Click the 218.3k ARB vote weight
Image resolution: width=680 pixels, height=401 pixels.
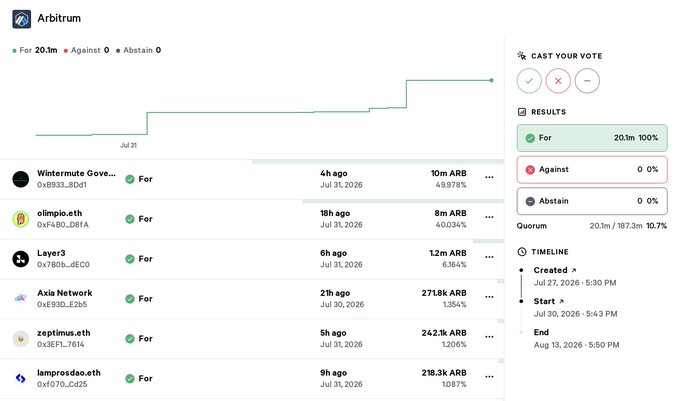point(444,372)
